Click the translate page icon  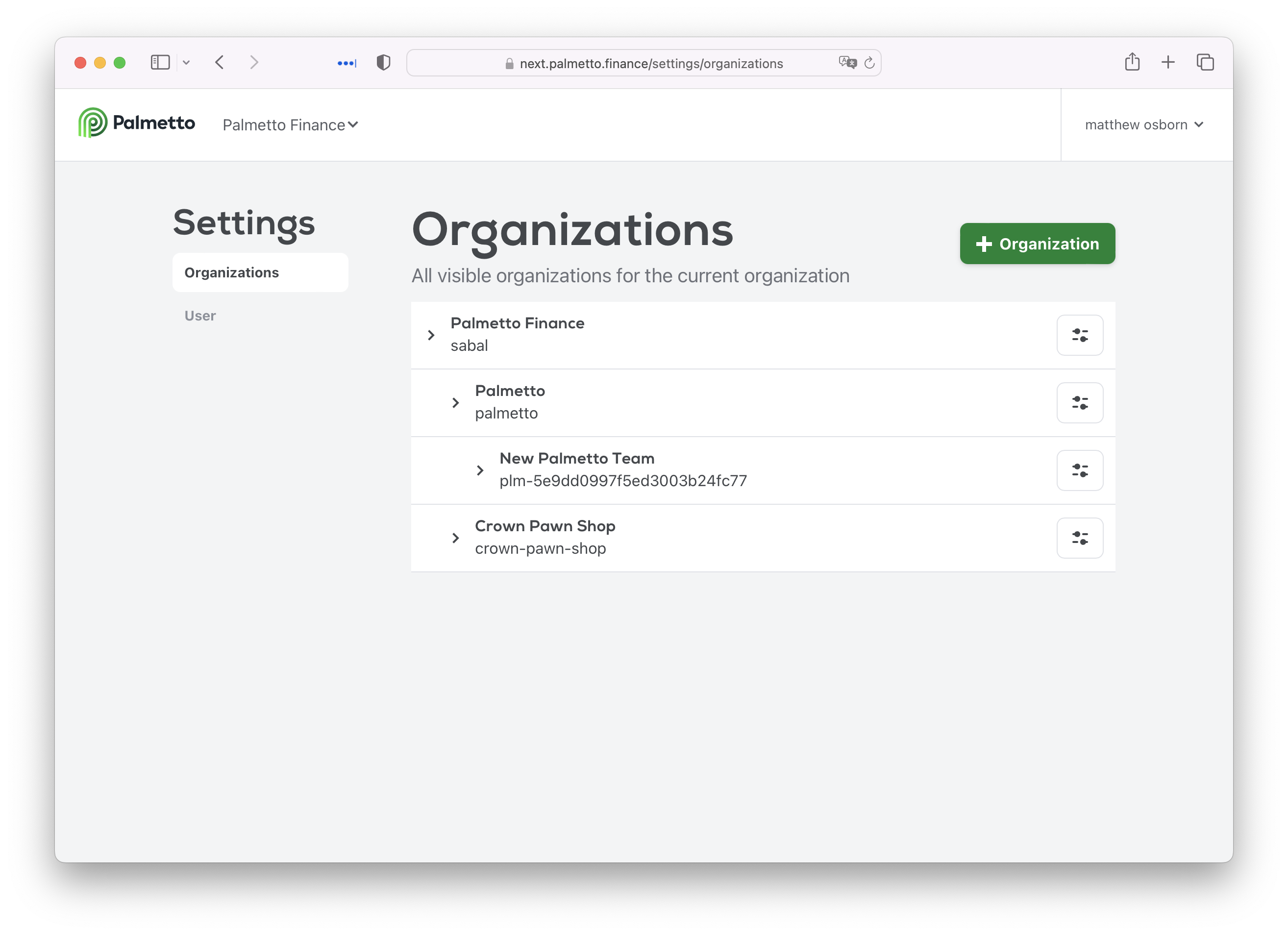pyautogui.click(x=847, y=62)
